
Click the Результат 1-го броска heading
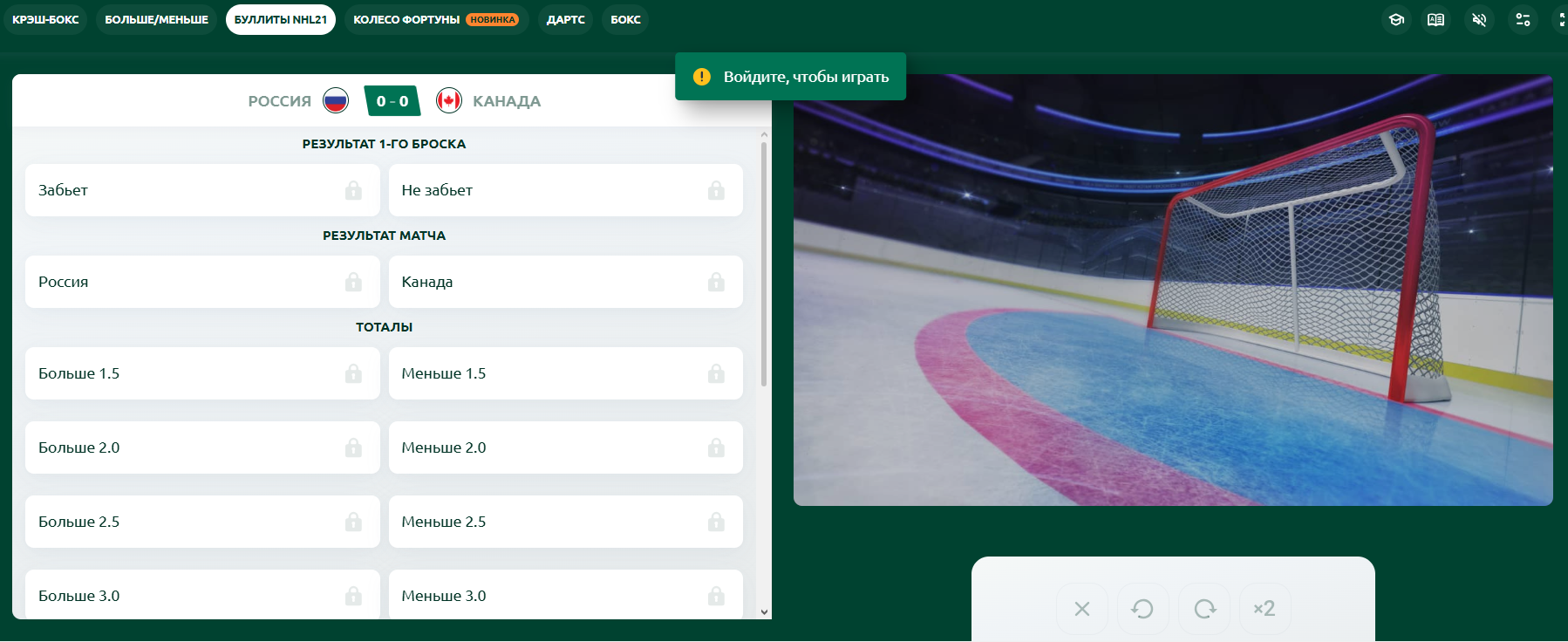point(384,144)
